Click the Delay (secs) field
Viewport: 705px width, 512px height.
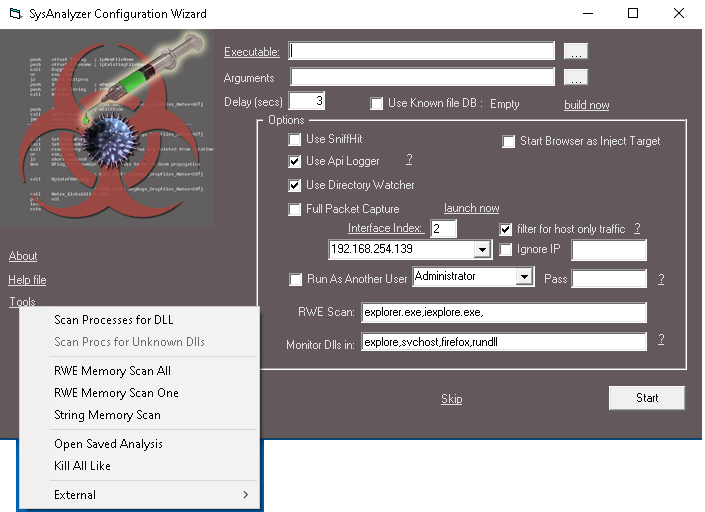tap(307, 101)
